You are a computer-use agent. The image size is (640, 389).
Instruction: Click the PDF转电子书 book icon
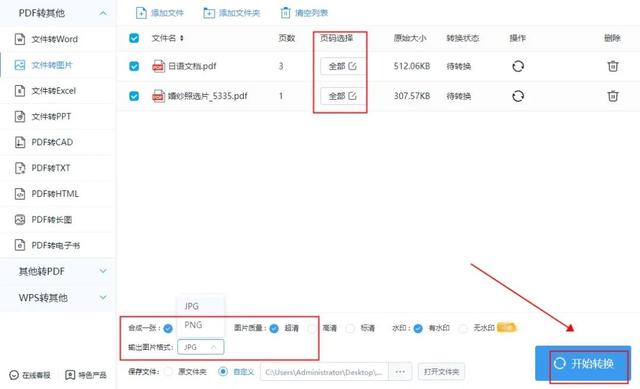(x=20, y=245)
